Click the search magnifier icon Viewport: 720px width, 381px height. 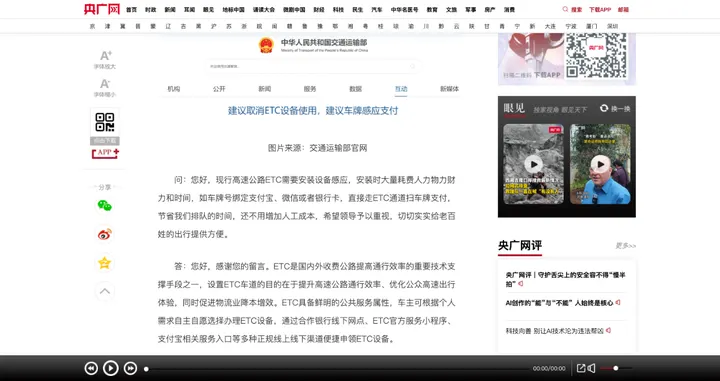[x=565, y=9]
